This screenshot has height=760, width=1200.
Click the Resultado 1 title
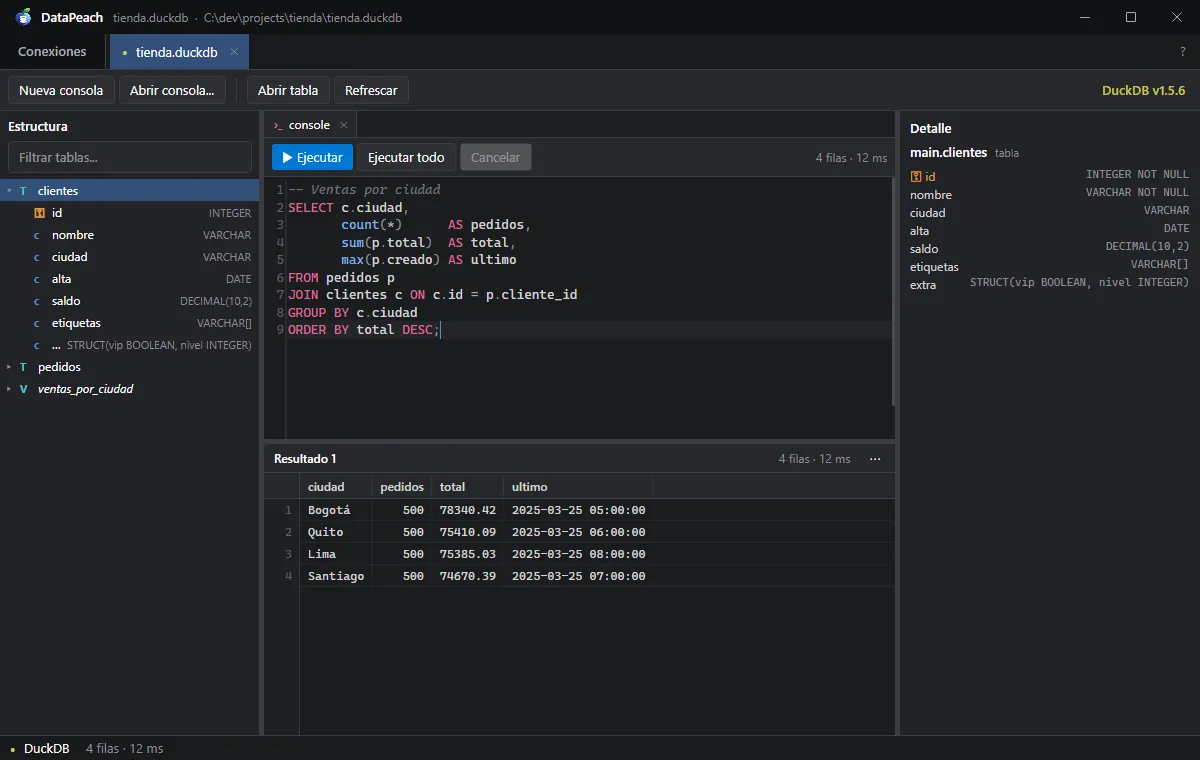pyautogui.click(x=305, y=459)
